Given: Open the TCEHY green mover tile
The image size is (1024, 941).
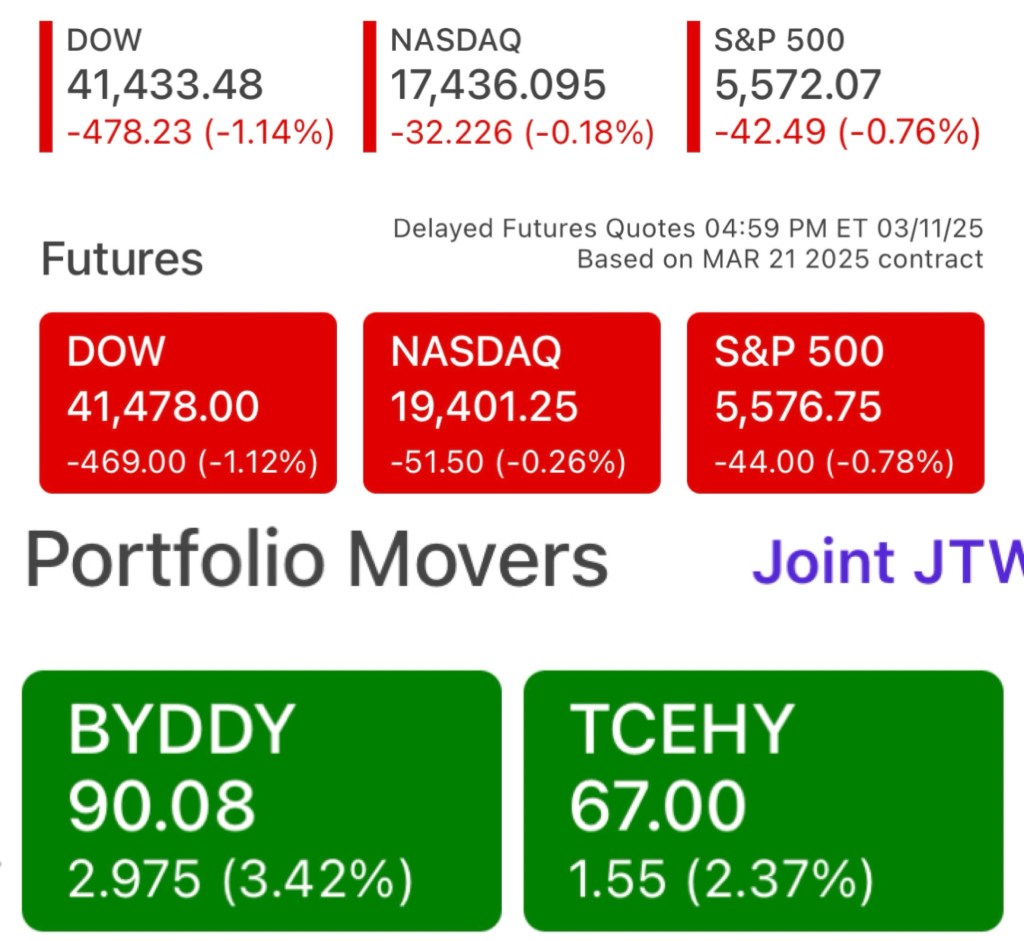Looking at the screenshot, I should tap(763, 800).
